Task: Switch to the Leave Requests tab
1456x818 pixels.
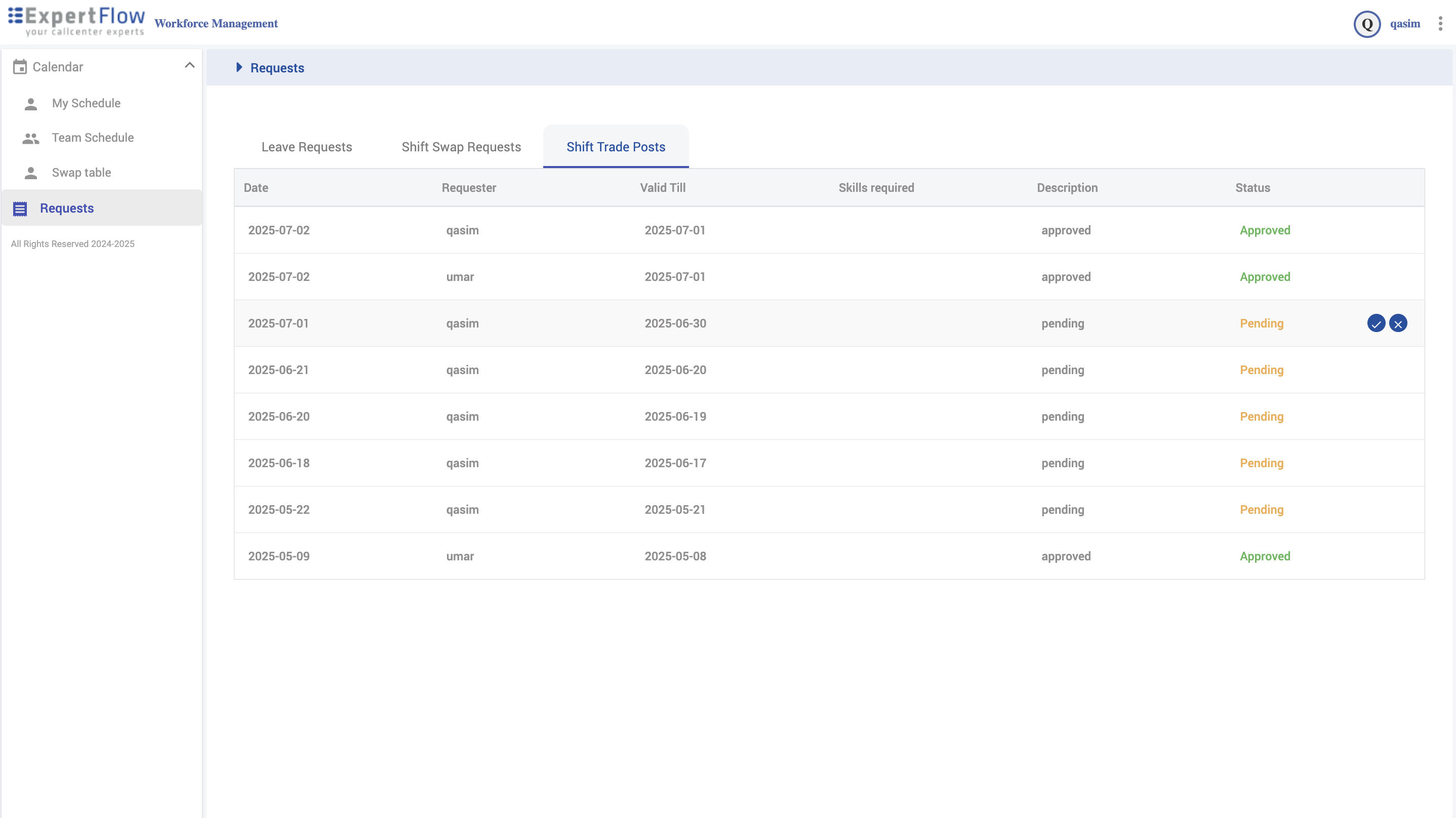Action: (306, 147)
